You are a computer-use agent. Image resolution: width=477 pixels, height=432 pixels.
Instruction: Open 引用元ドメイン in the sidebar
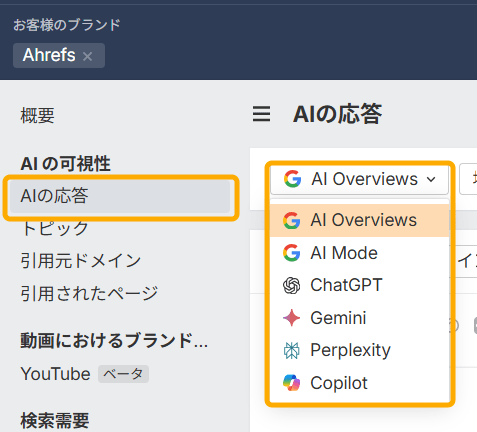[x=81, y=261]
